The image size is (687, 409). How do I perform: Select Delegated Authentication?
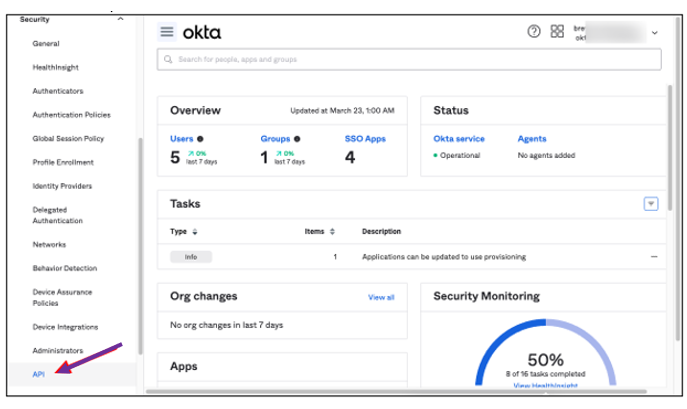click(x=57, y=215)
